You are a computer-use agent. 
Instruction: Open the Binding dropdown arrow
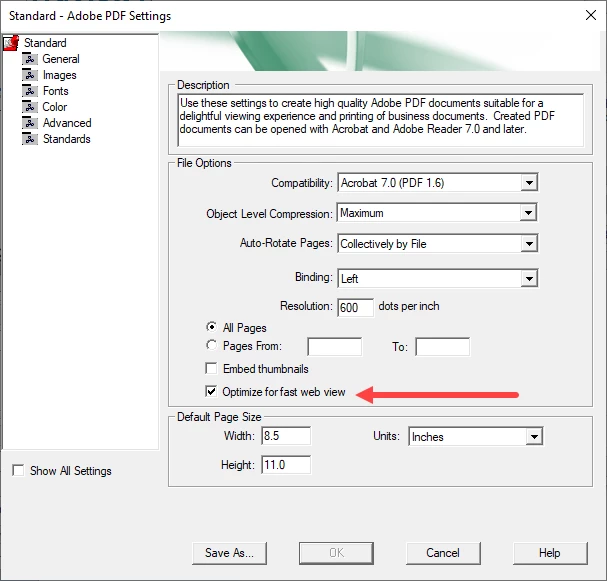529,278
